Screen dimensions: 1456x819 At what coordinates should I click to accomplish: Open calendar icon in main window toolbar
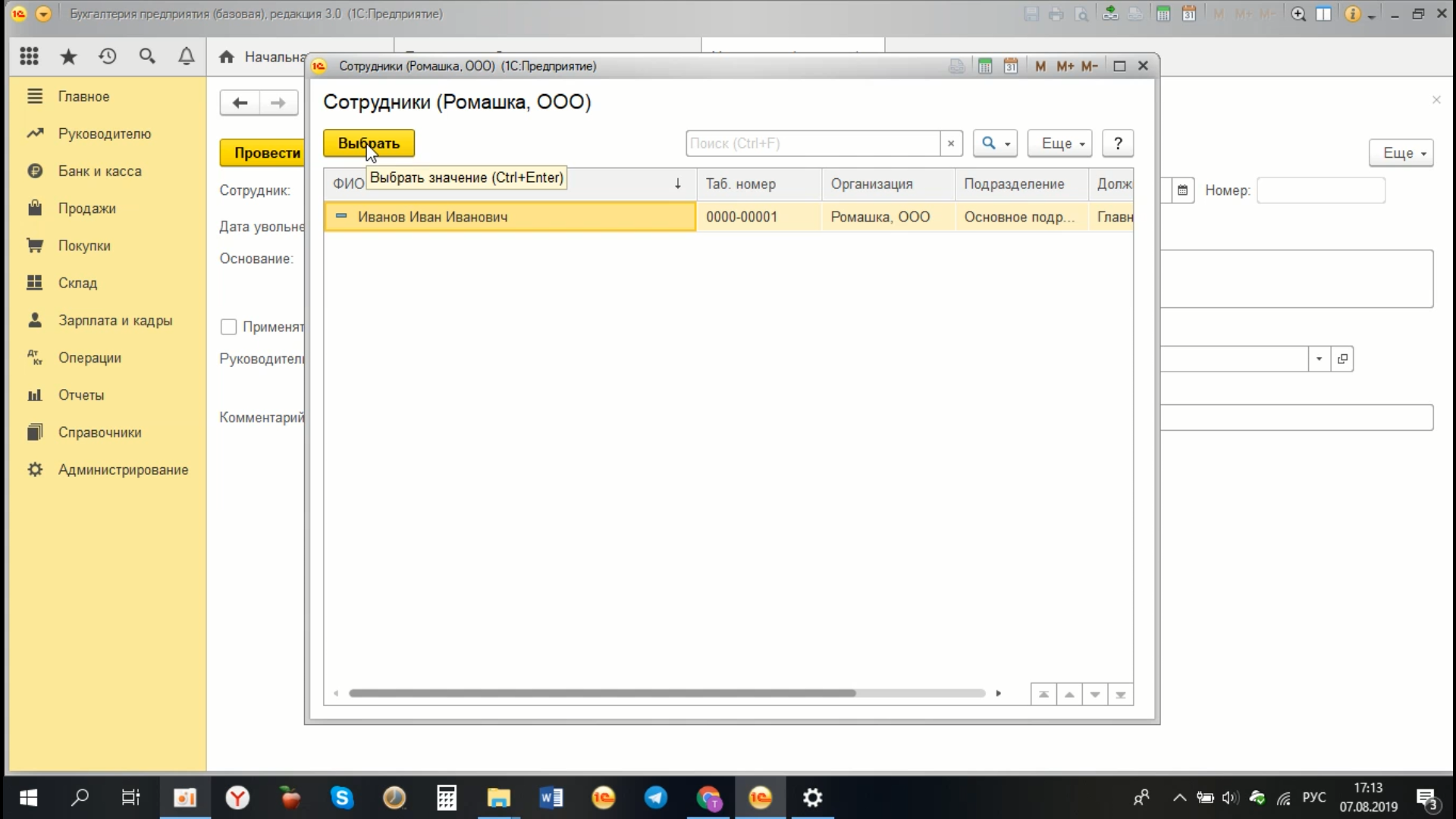(x=1189, y=14)
